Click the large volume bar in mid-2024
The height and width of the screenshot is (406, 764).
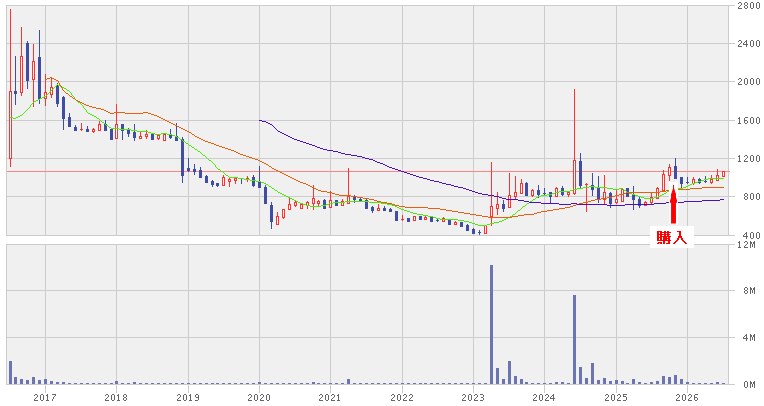click(x=574, y=340)
